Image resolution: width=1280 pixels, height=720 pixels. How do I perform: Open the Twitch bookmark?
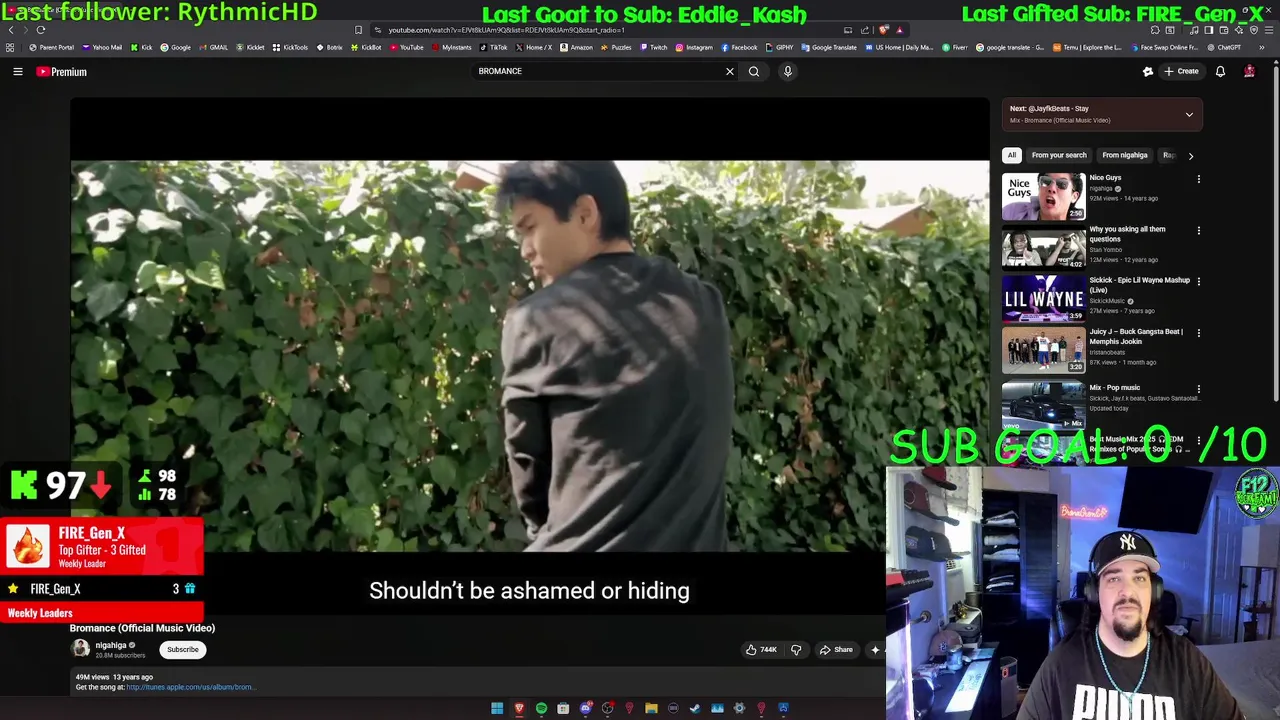(653, 47)
